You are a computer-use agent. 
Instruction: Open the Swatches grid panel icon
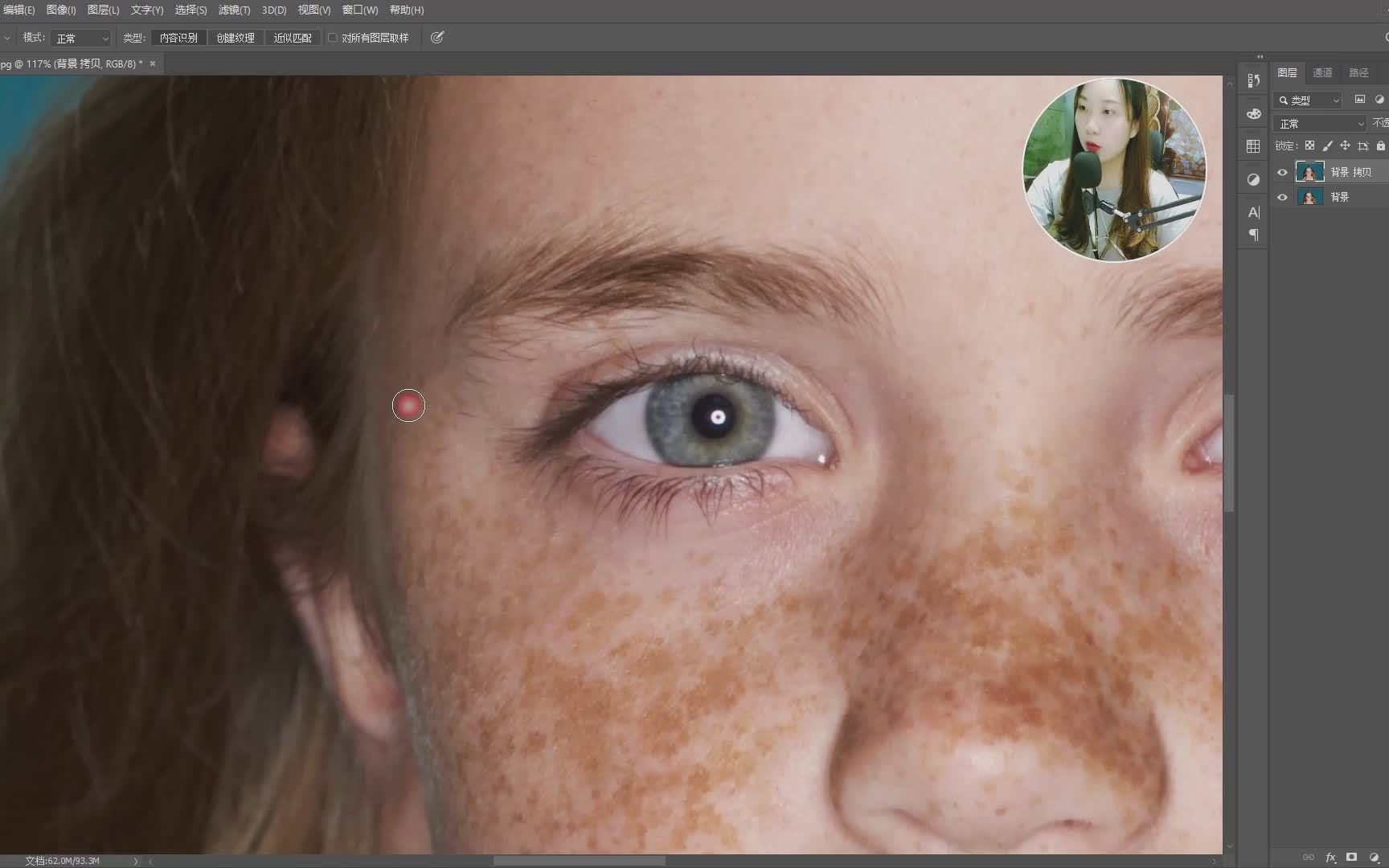[x=1253, y=146]
